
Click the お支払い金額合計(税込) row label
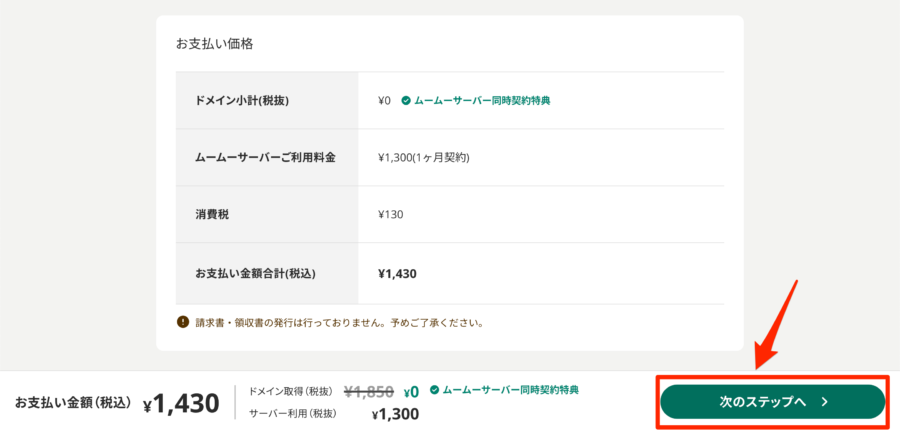click(255, 274)
